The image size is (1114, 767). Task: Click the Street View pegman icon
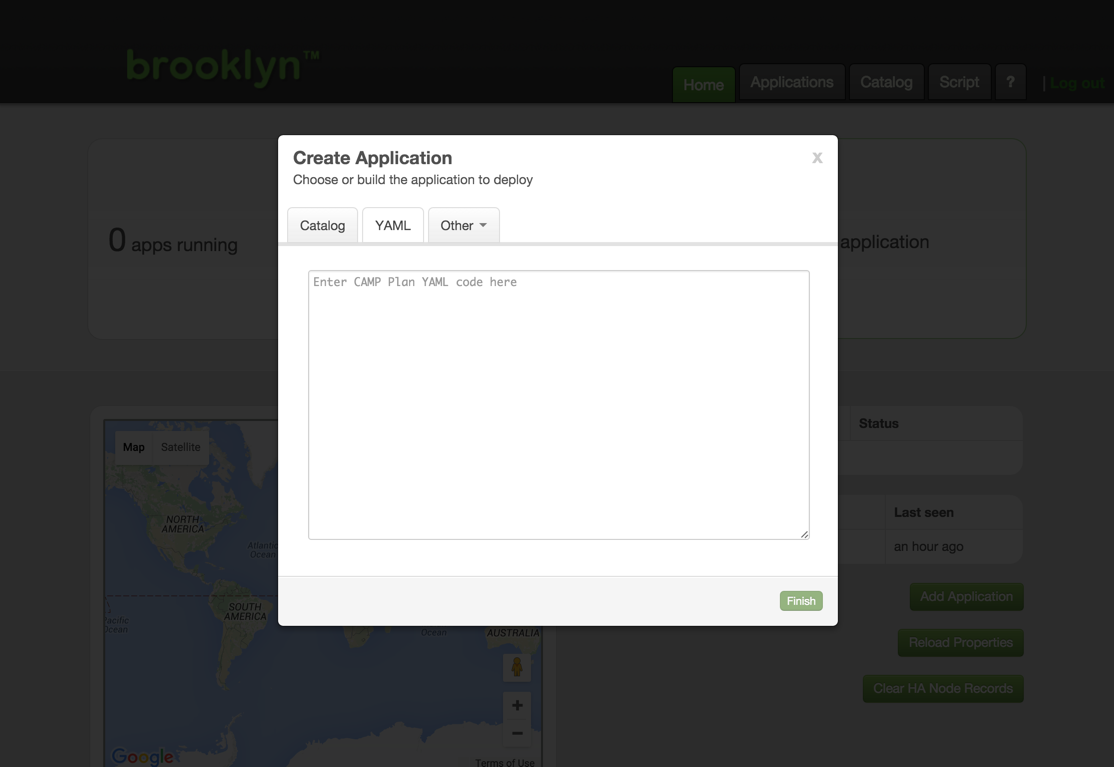coord(517,667)
